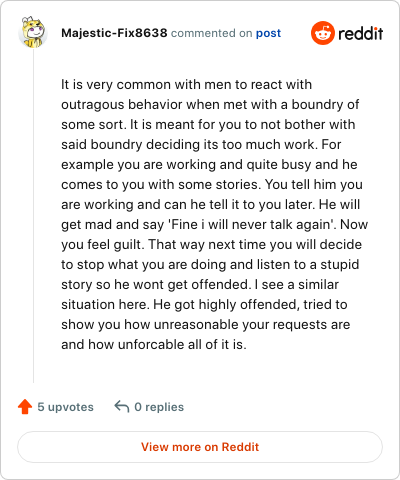Click the line starting "example you are working"
This screenshot has height=480, width=400.
click(x=209, y=165)
